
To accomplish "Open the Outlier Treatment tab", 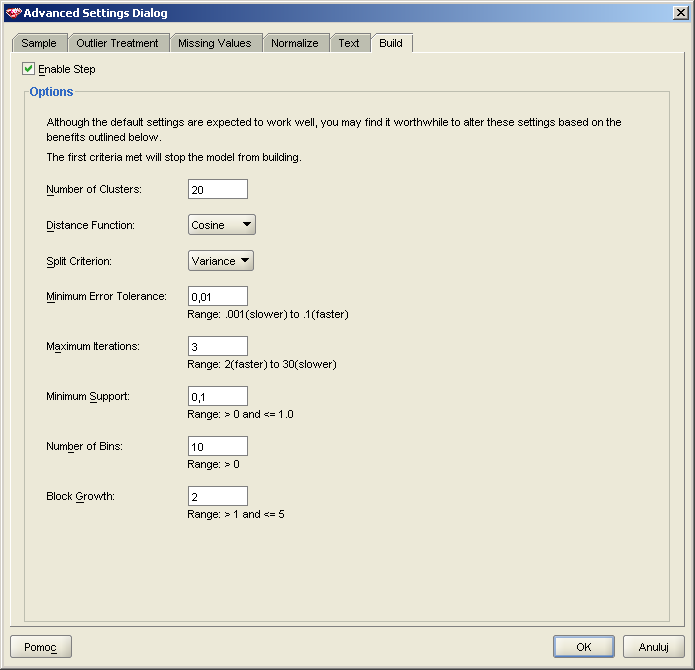I will (117, 43).
